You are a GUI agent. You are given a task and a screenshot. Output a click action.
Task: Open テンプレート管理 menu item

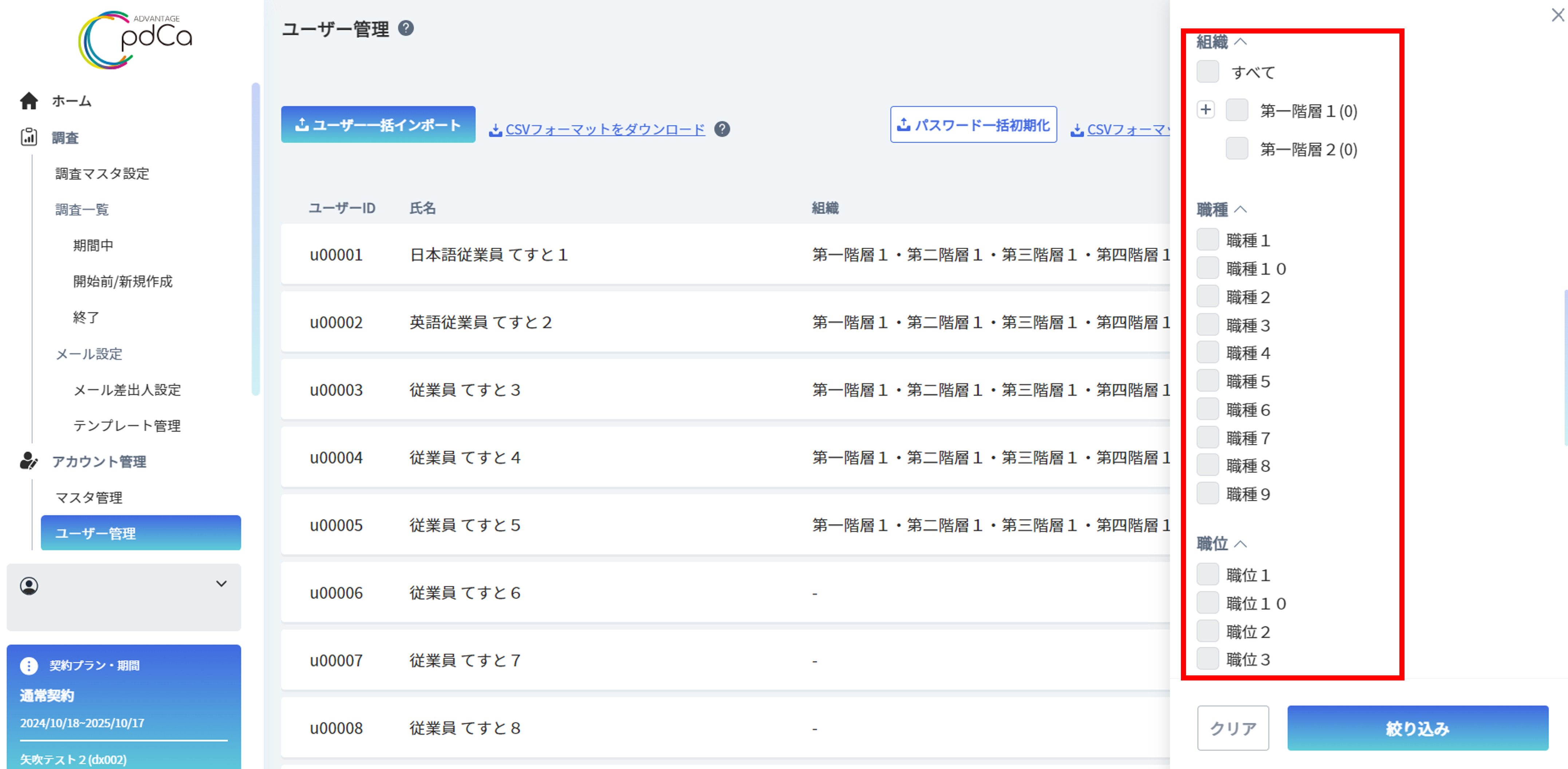click(x=127, y=425)
